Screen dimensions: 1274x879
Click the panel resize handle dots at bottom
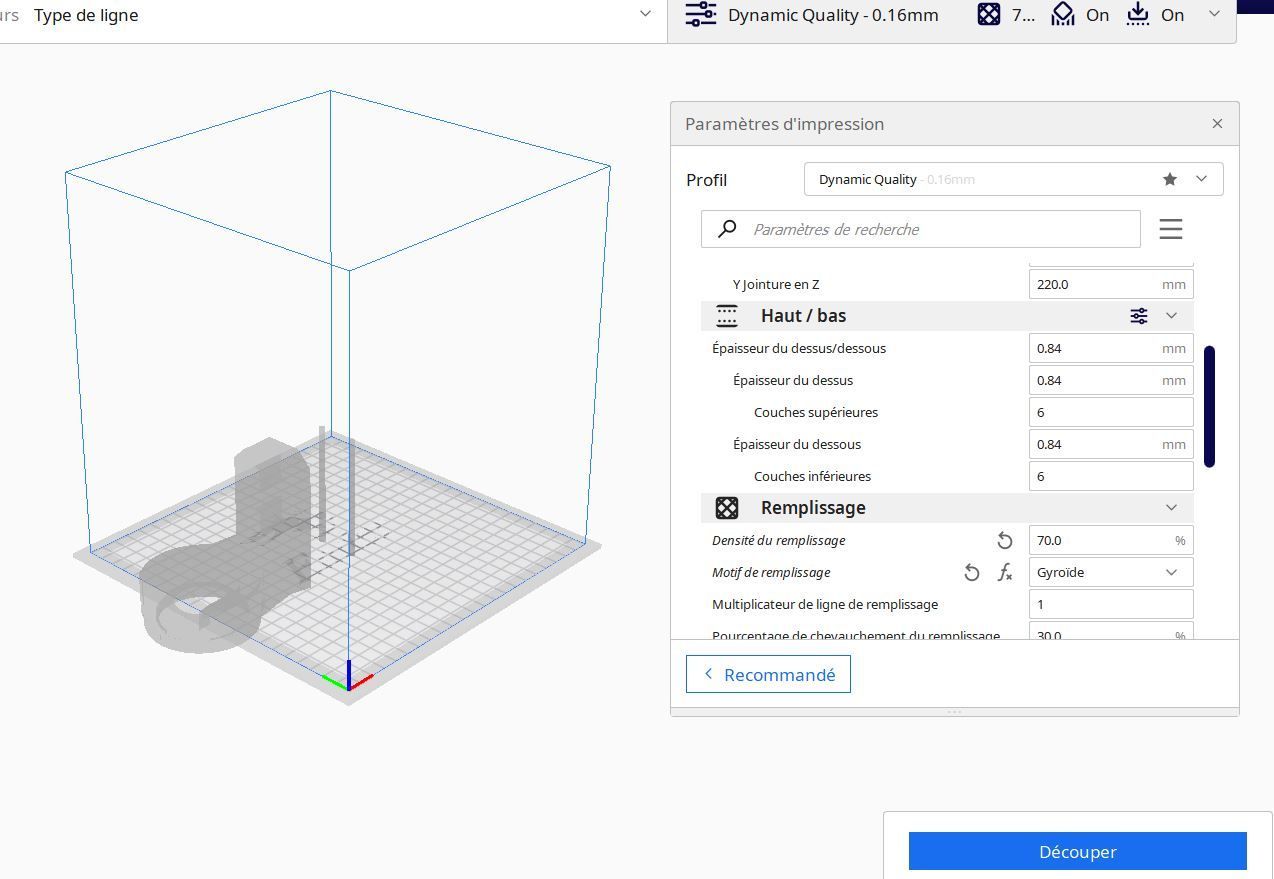pos(955,712)
